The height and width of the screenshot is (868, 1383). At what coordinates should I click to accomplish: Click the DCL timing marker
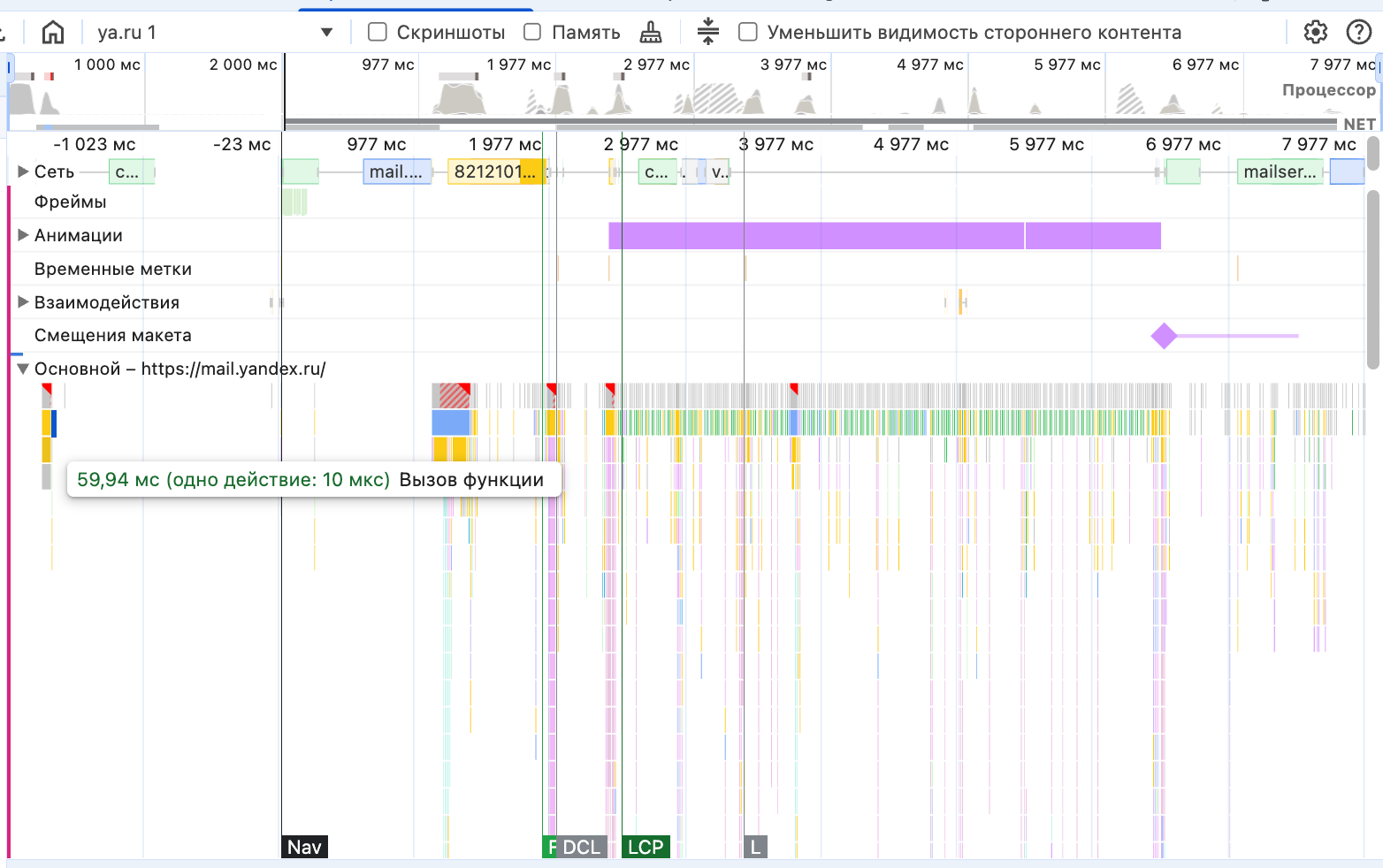click(x=582, y=847)
